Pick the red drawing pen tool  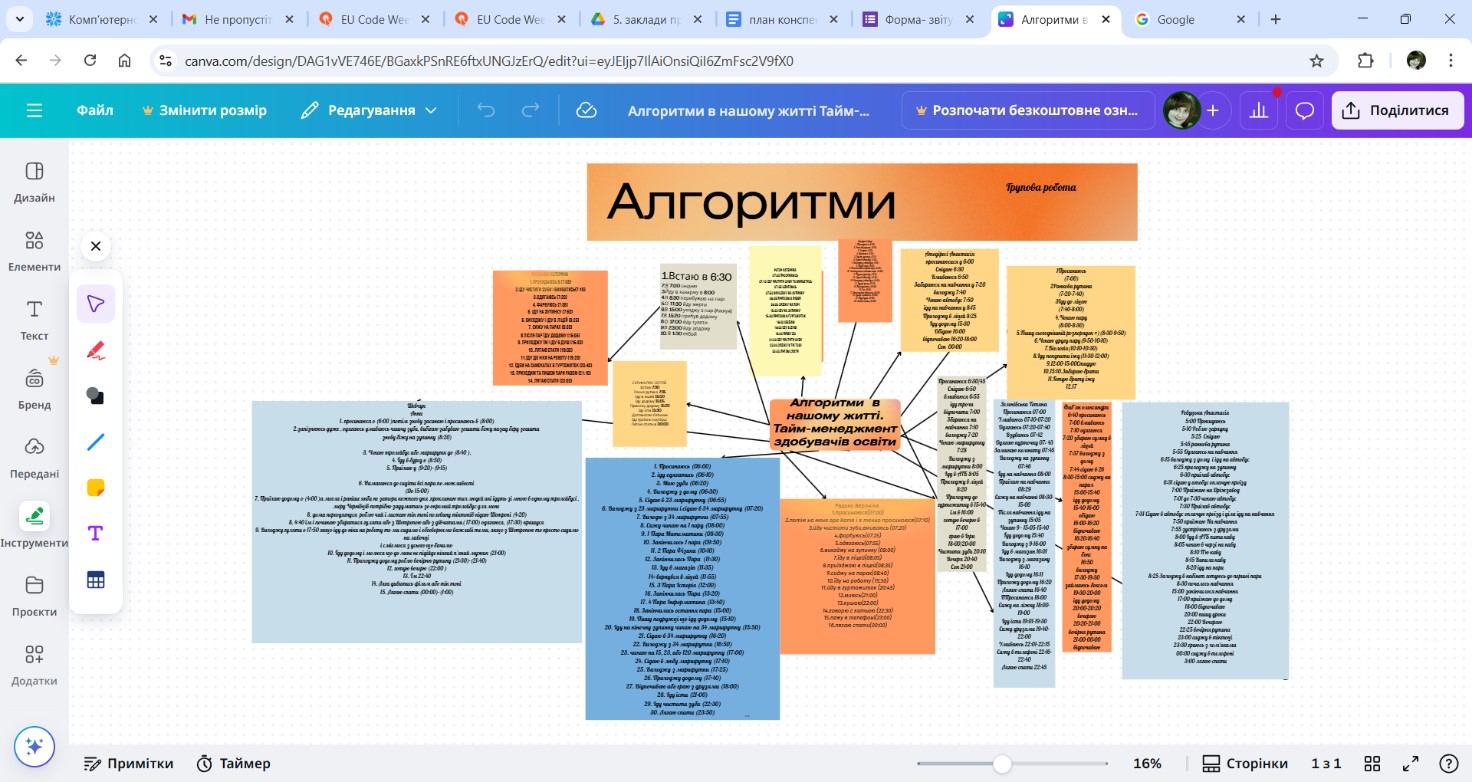(96, 350)
